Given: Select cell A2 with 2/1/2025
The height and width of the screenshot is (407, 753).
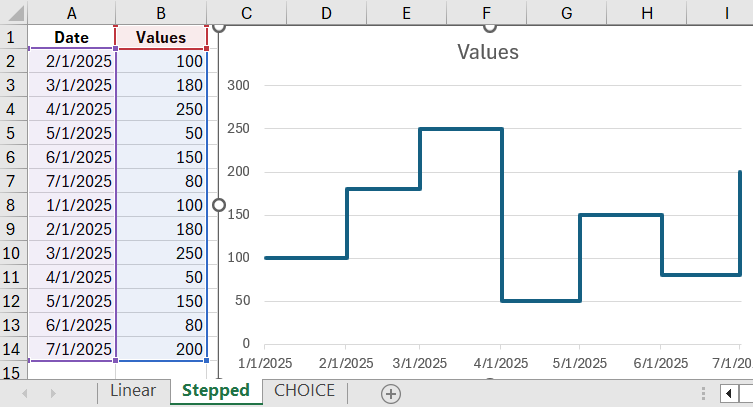Looking at the screenshot, I should pyautogui.click(x=72, y=61).
